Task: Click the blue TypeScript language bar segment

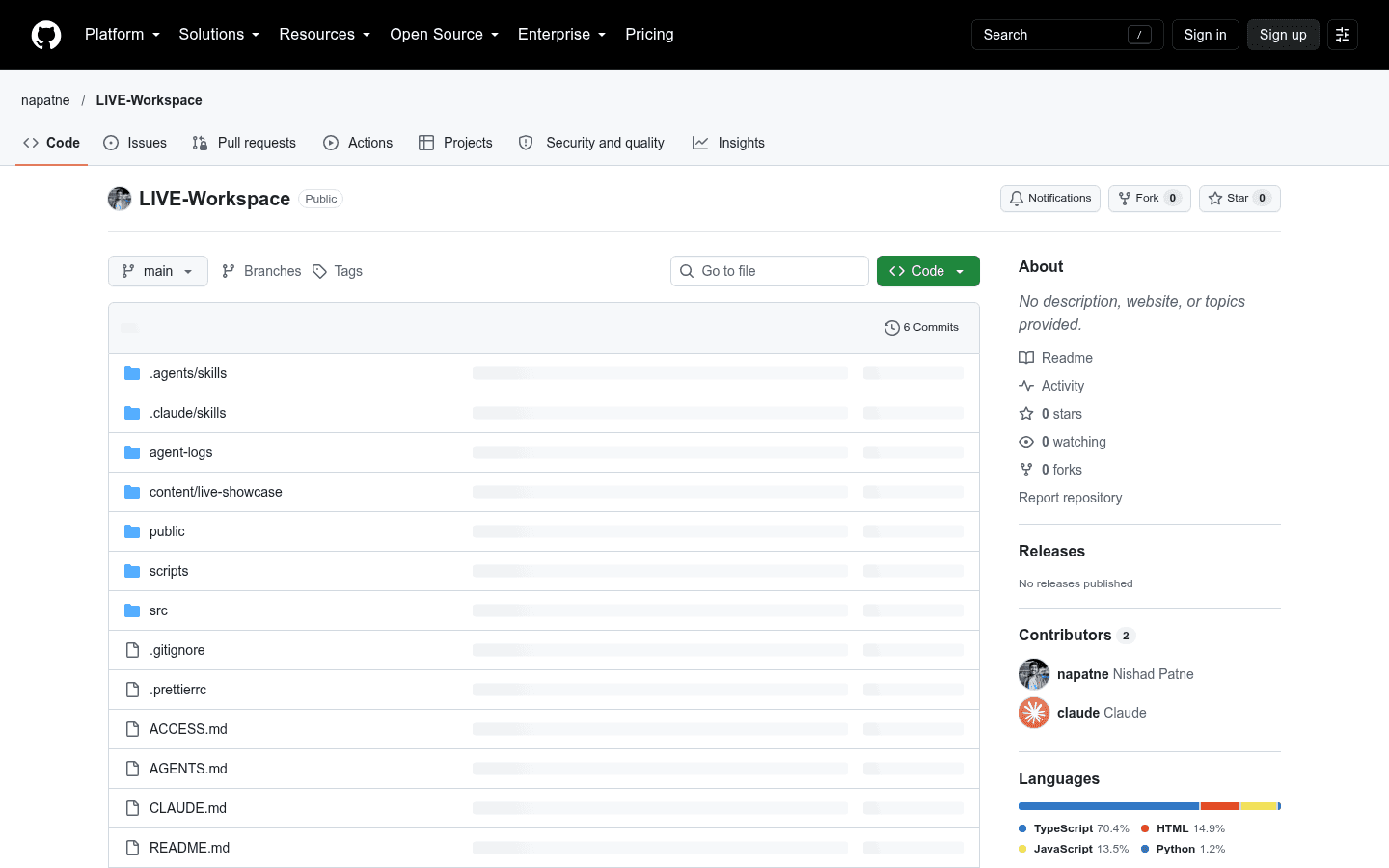Action: click(1108, 806)
